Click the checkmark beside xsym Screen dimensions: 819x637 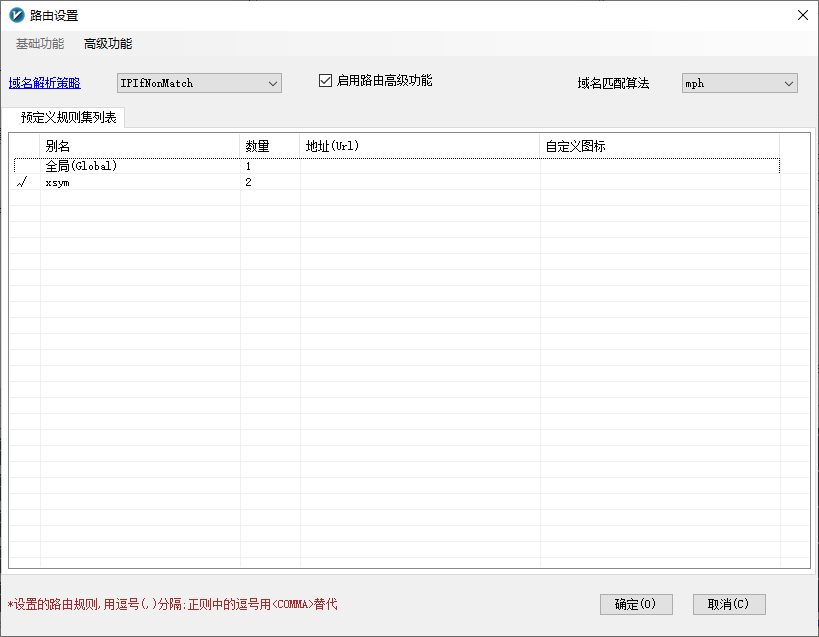pos(22,182)
